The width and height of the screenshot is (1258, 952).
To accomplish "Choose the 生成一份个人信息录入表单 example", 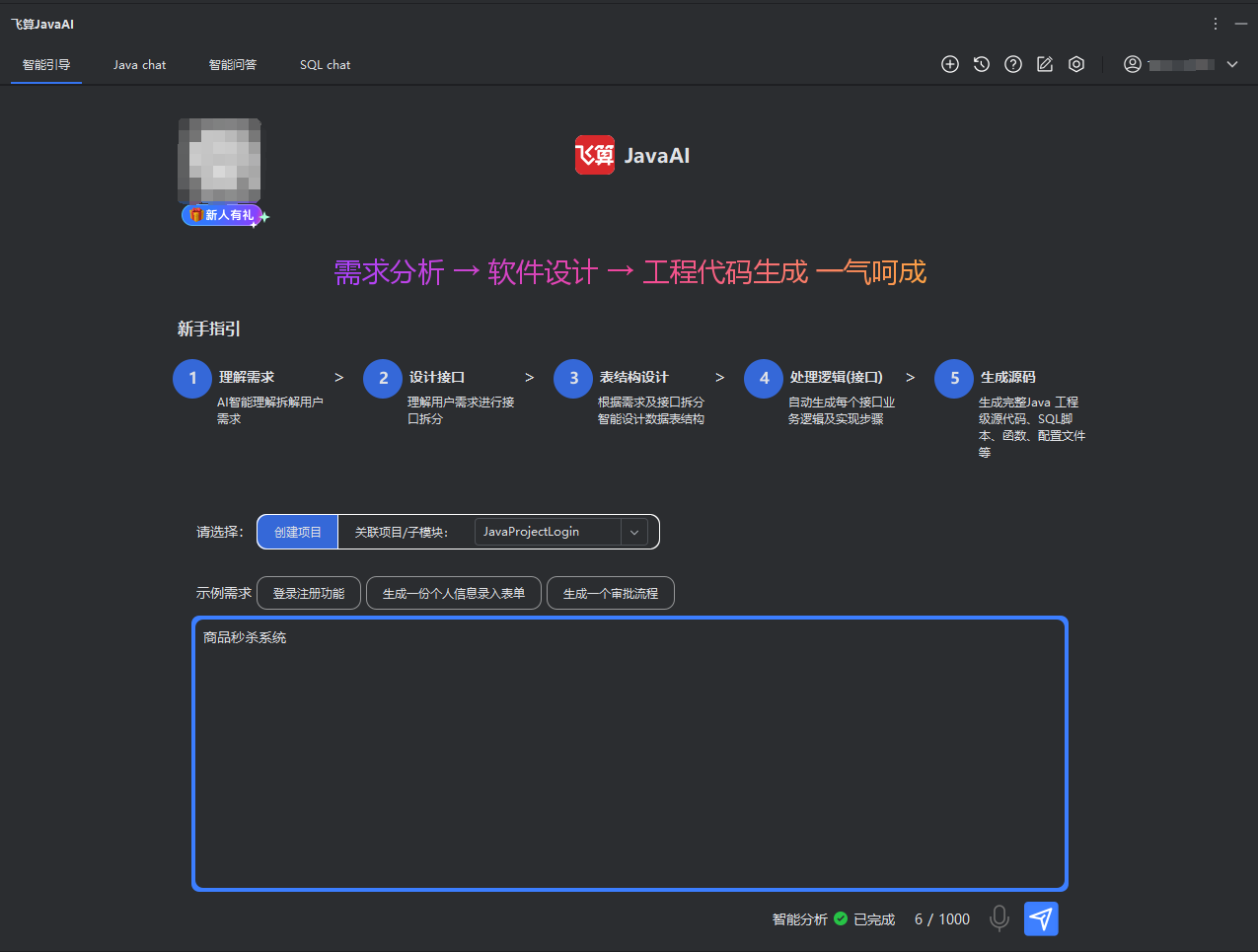I will [x=454, y=593].
